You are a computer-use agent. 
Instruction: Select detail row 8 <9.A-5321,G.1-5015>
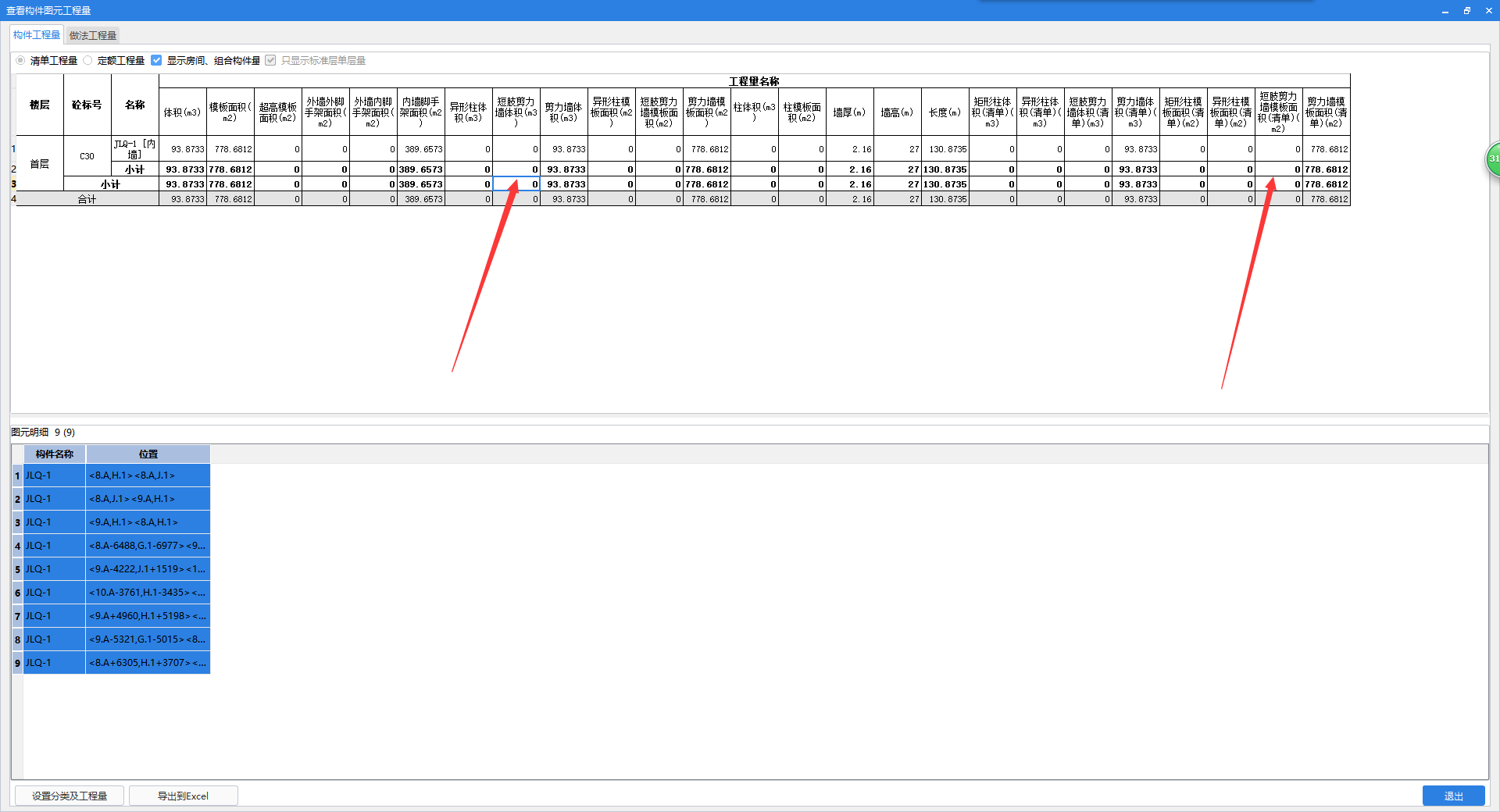[x=116, y=639]
